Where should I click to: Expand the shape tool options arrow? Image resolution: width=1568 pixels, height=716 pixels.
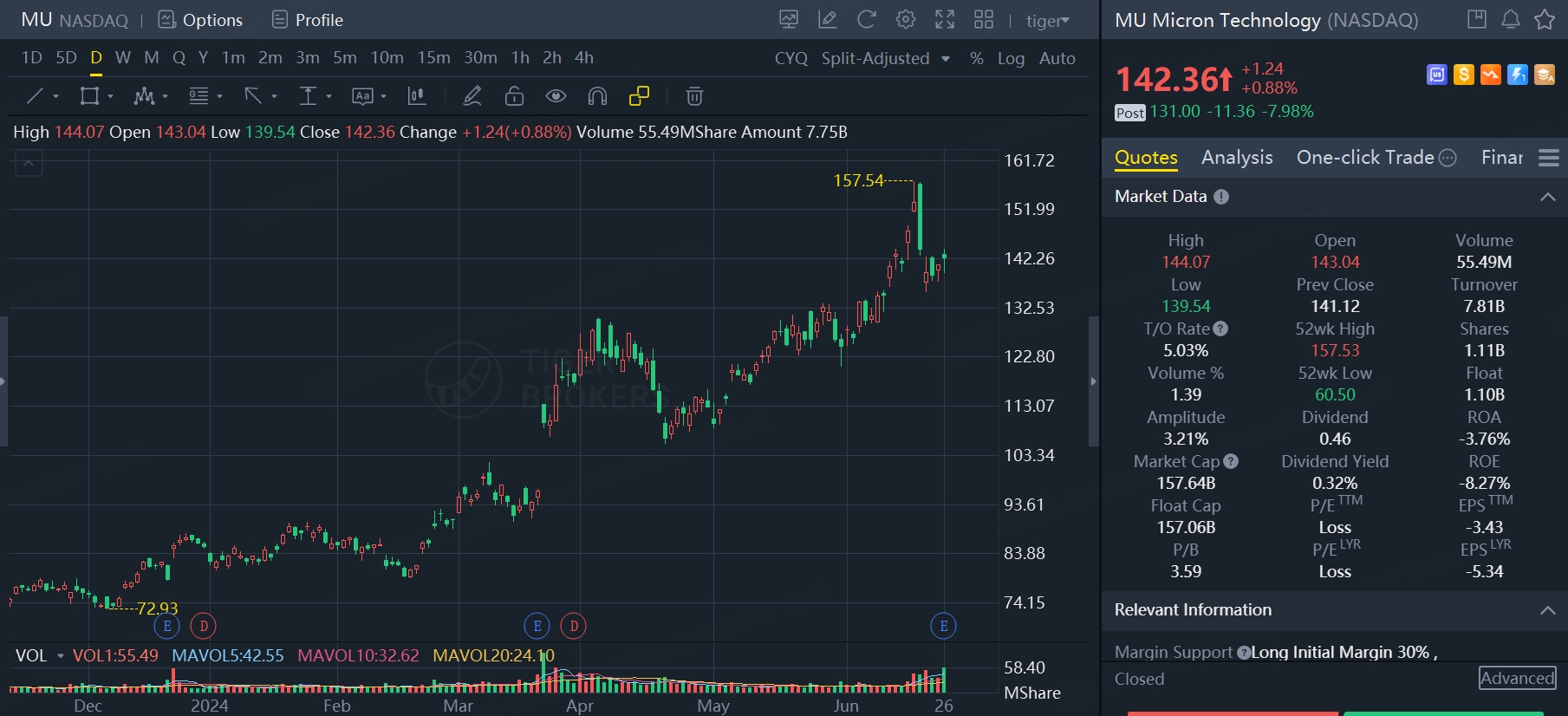110,96
